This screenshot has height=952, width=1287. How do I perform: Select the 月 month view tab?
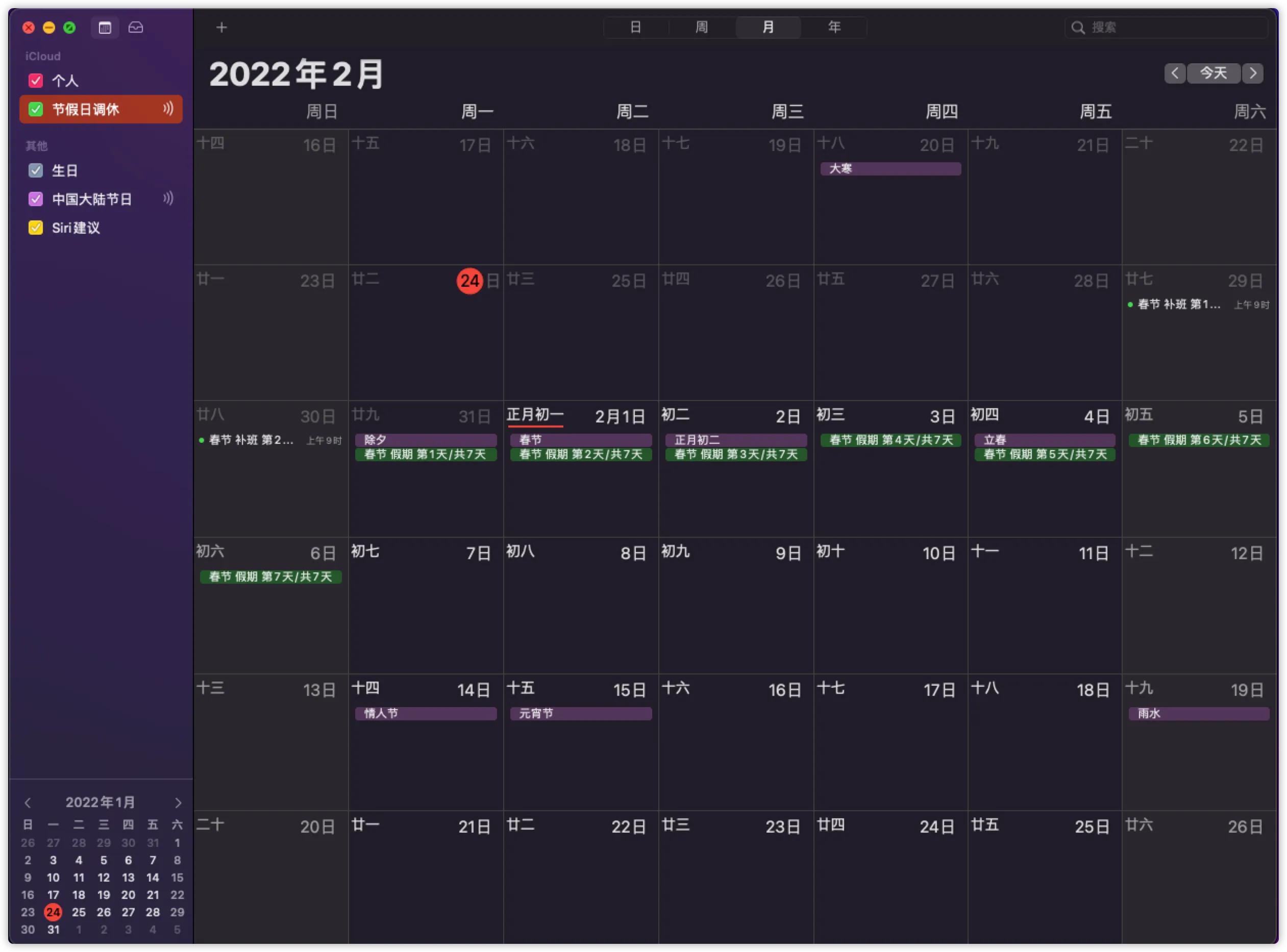(x=769, y=27)
